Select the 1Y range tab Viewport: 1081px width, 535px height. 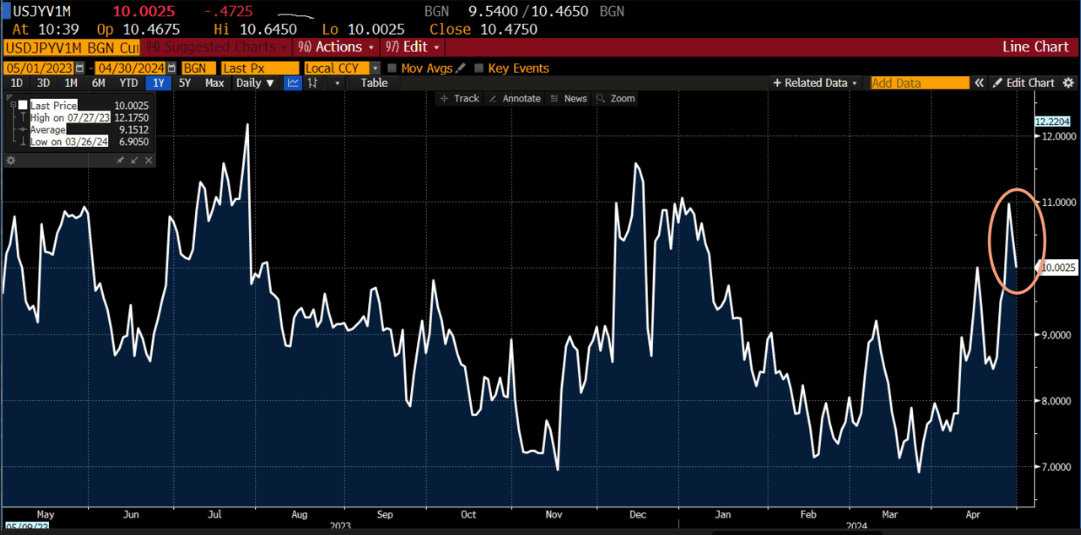[x=159, y=83]
